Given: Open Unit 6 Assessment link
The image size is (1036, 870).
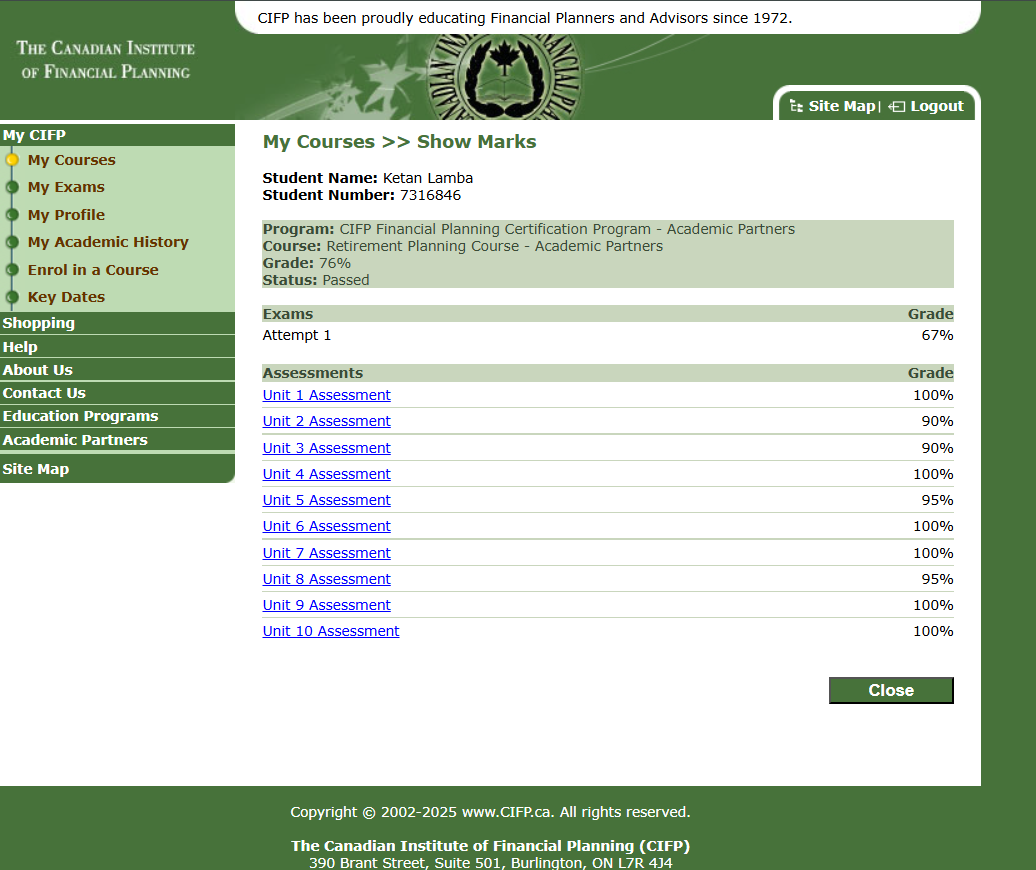Looking at the screenshot, I should coord(326,526).
